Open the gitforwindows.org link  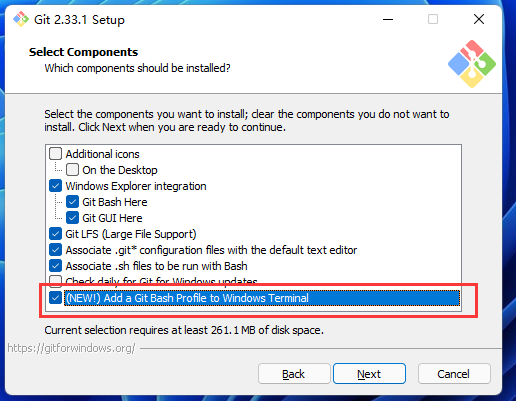click(71, 348)
